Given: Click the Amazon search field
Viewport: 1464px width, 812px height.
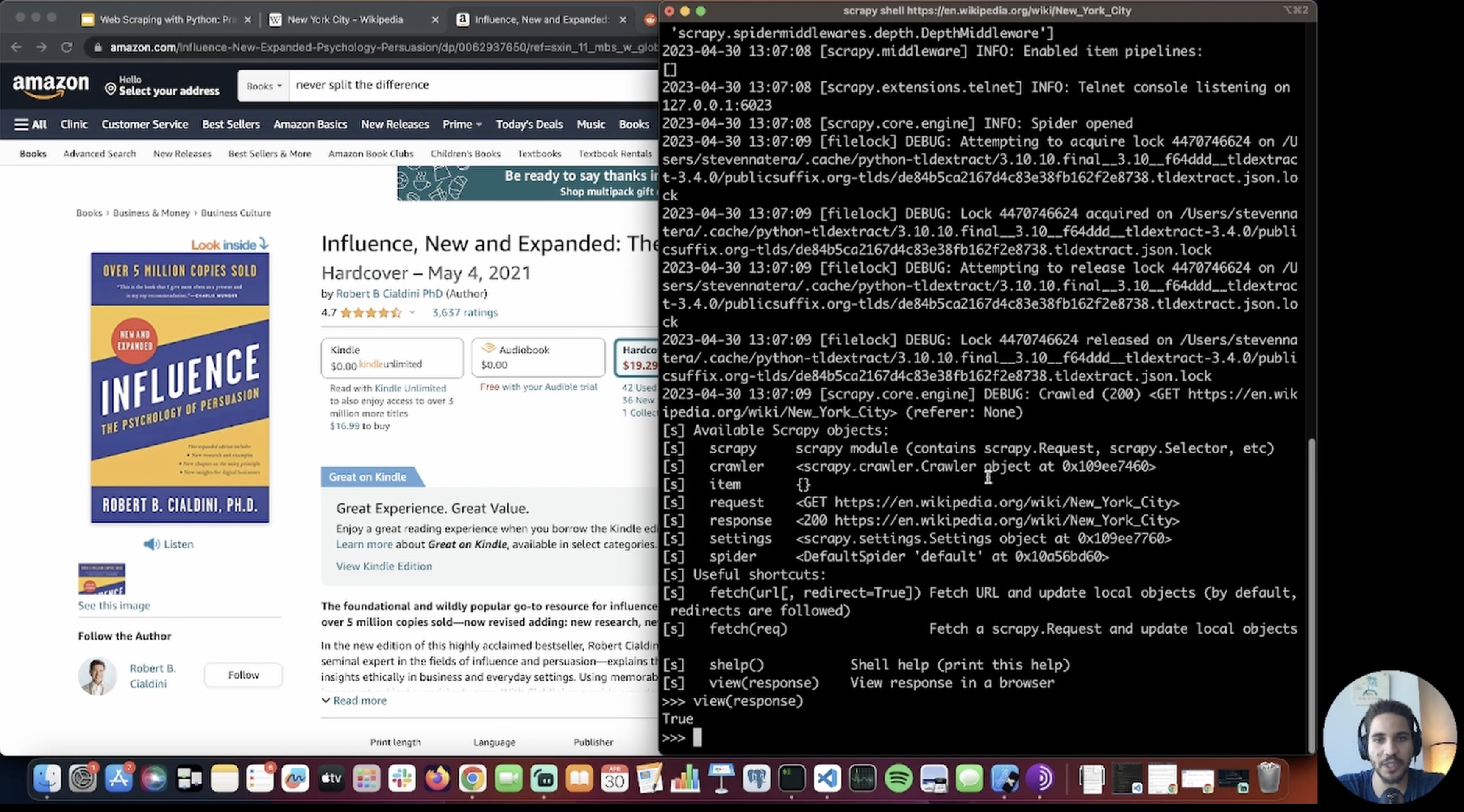Looking at the screenshot, I should 473,85.
